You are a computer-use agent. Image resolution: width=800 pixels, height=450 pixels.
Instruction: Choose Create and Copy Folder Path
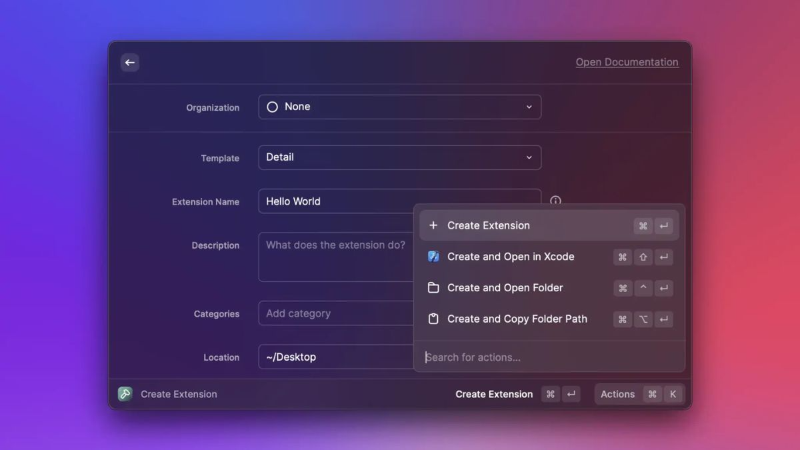click(549, 319)
